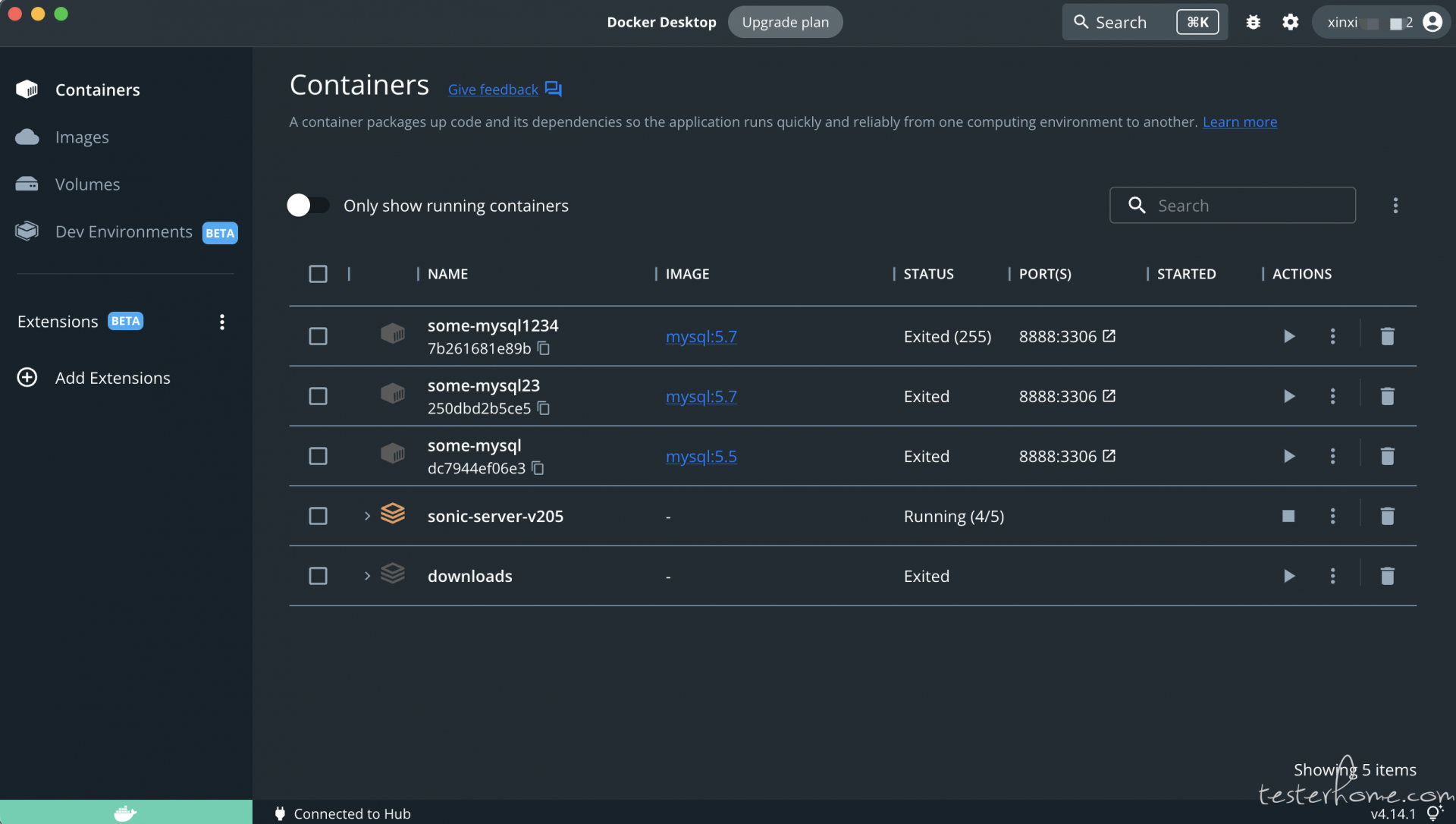Sort by the NAME column header

tap(447, 274)
